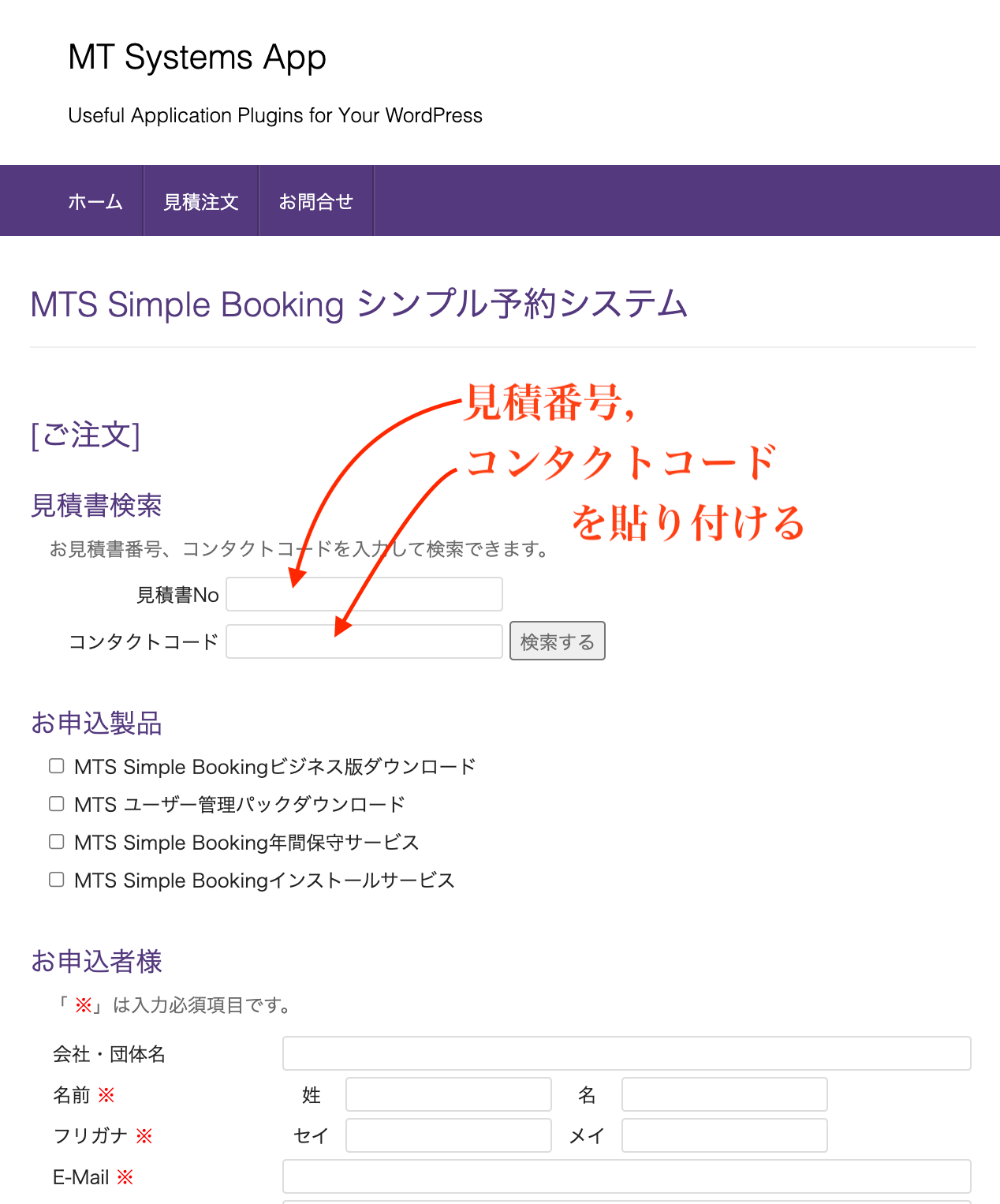Focus the E-Mail input field

tap(626, 1176)
